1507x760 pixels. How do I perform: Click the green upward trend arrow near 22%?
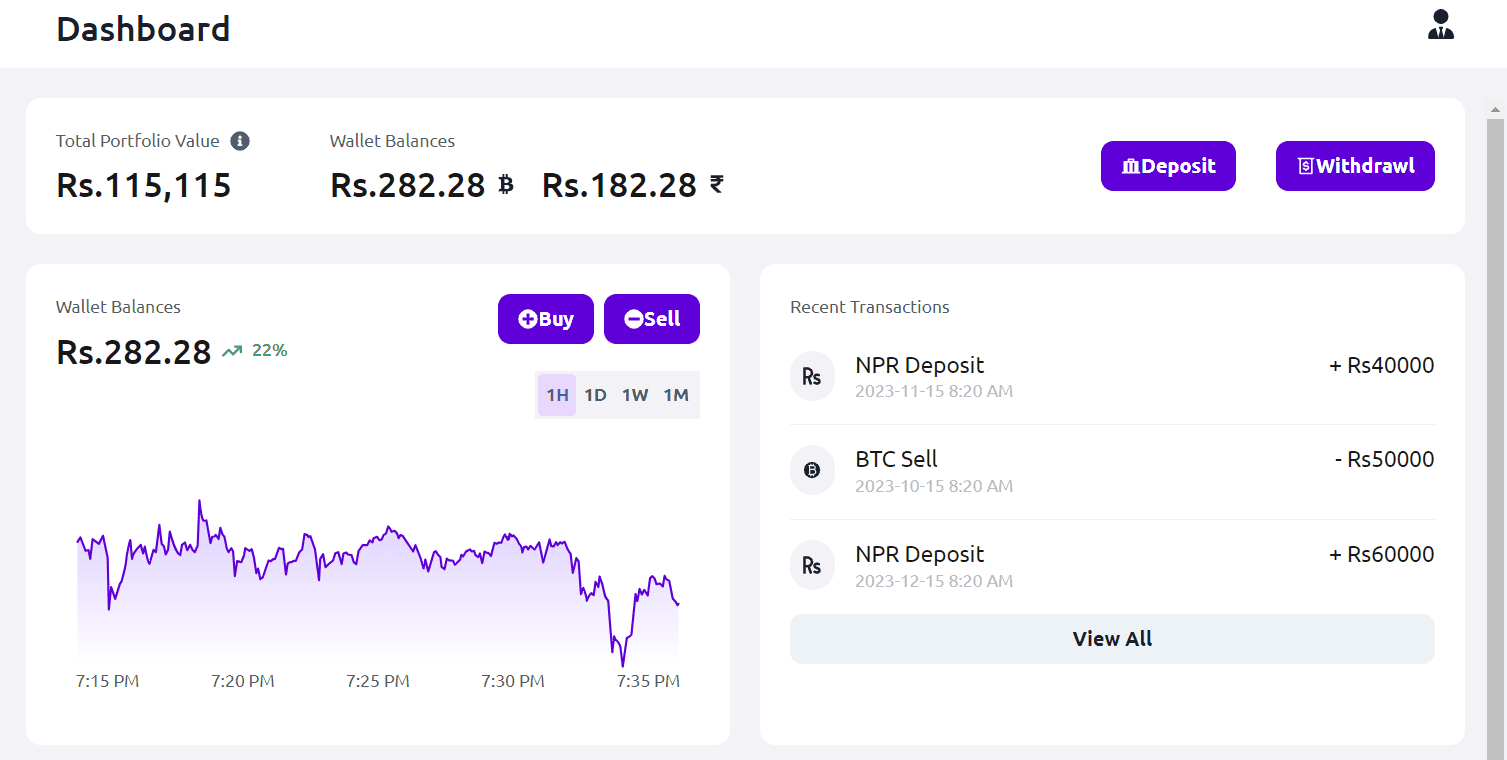pos(233,350)
